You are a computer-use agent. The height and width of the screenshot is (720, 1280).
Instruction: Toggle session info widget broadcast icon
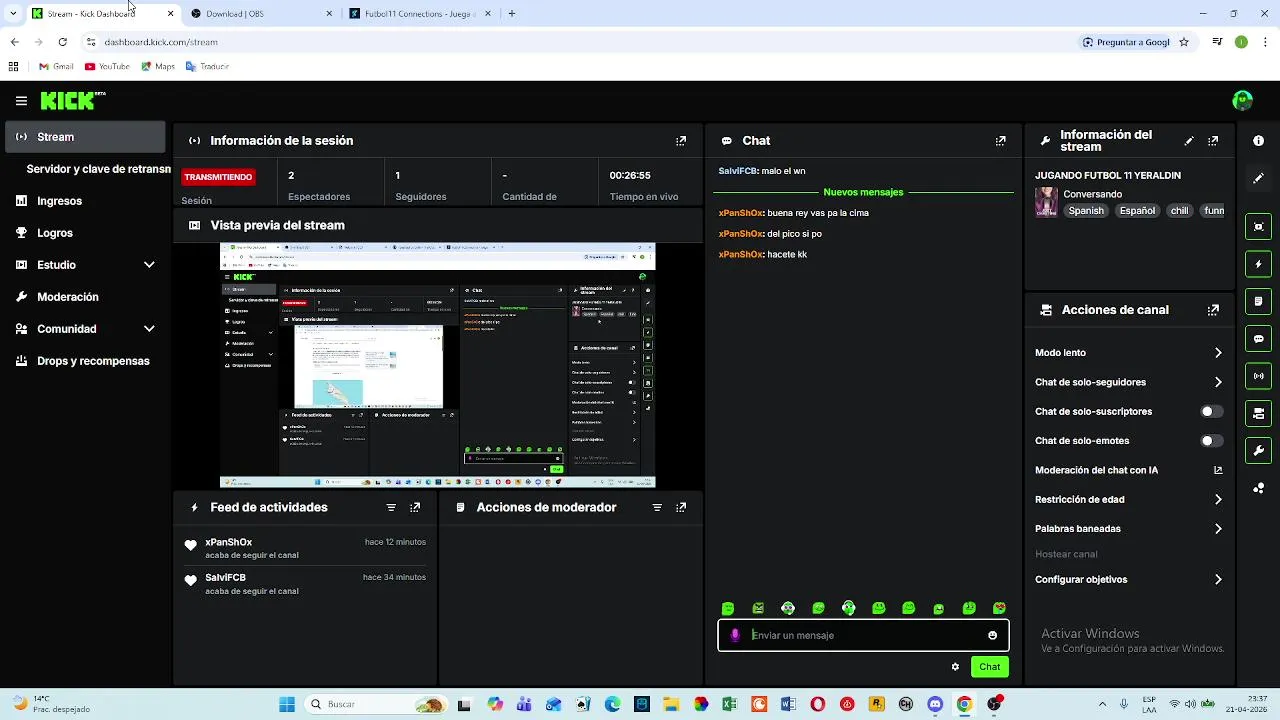coord(1259,376)
